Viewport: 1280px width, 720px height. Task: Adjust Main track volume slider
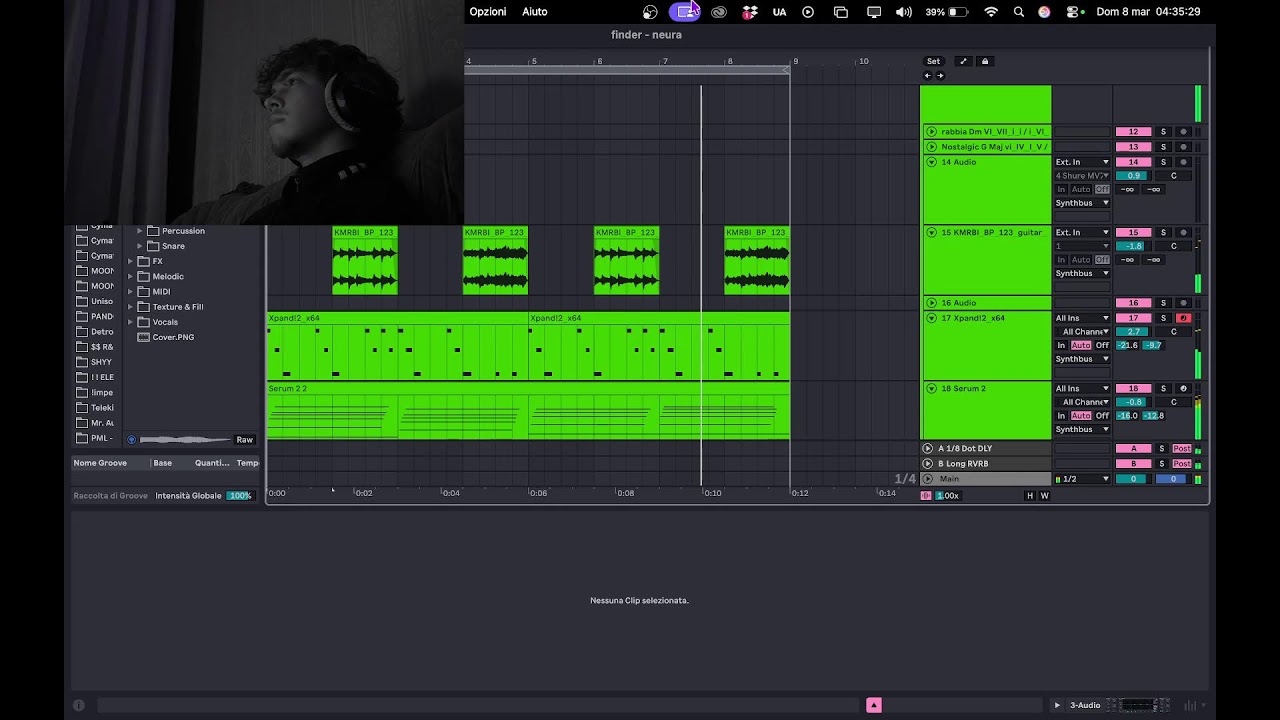click(1134, 479)
